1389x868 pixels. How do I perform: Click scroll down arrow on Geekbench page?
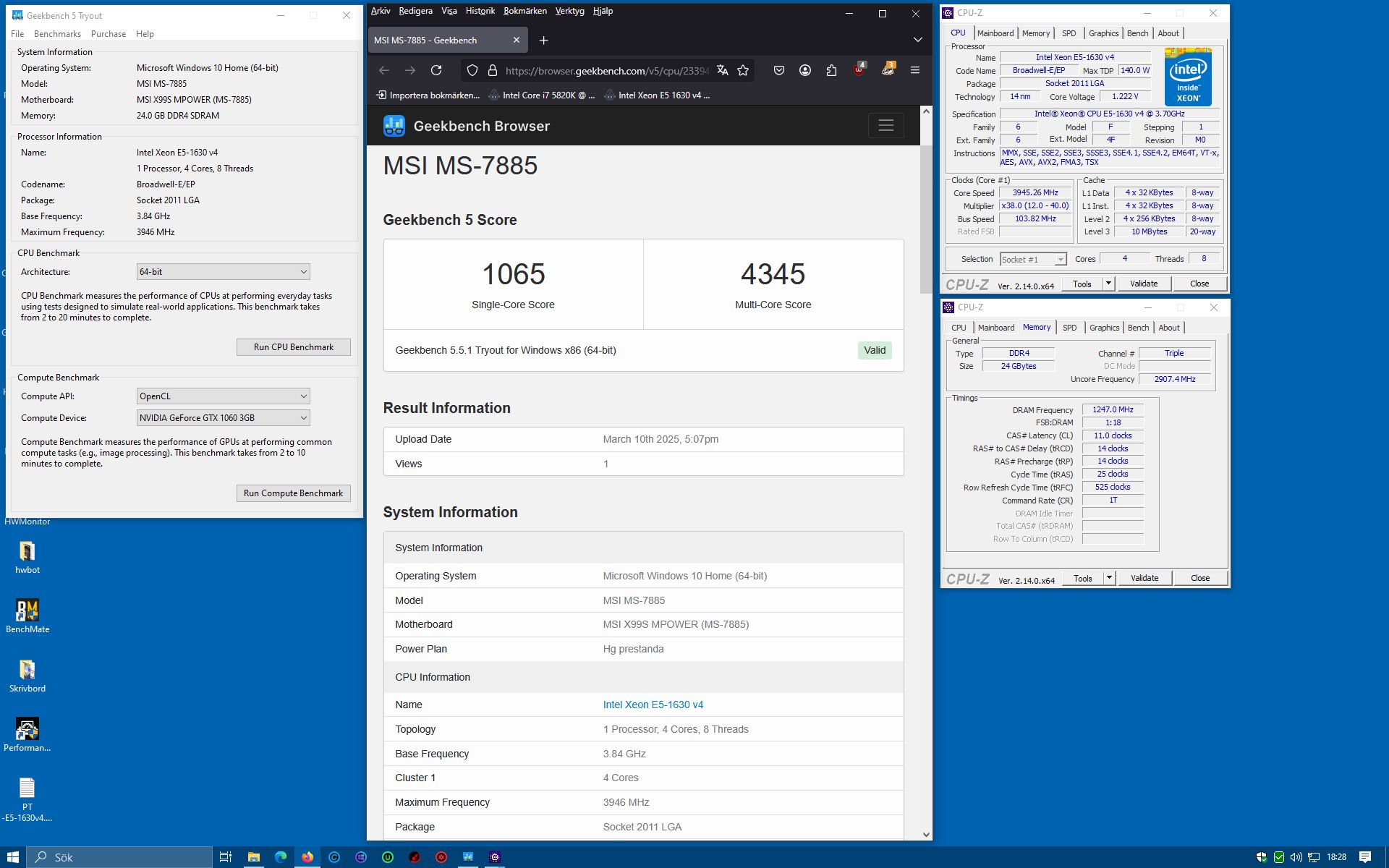click(926, 834)
